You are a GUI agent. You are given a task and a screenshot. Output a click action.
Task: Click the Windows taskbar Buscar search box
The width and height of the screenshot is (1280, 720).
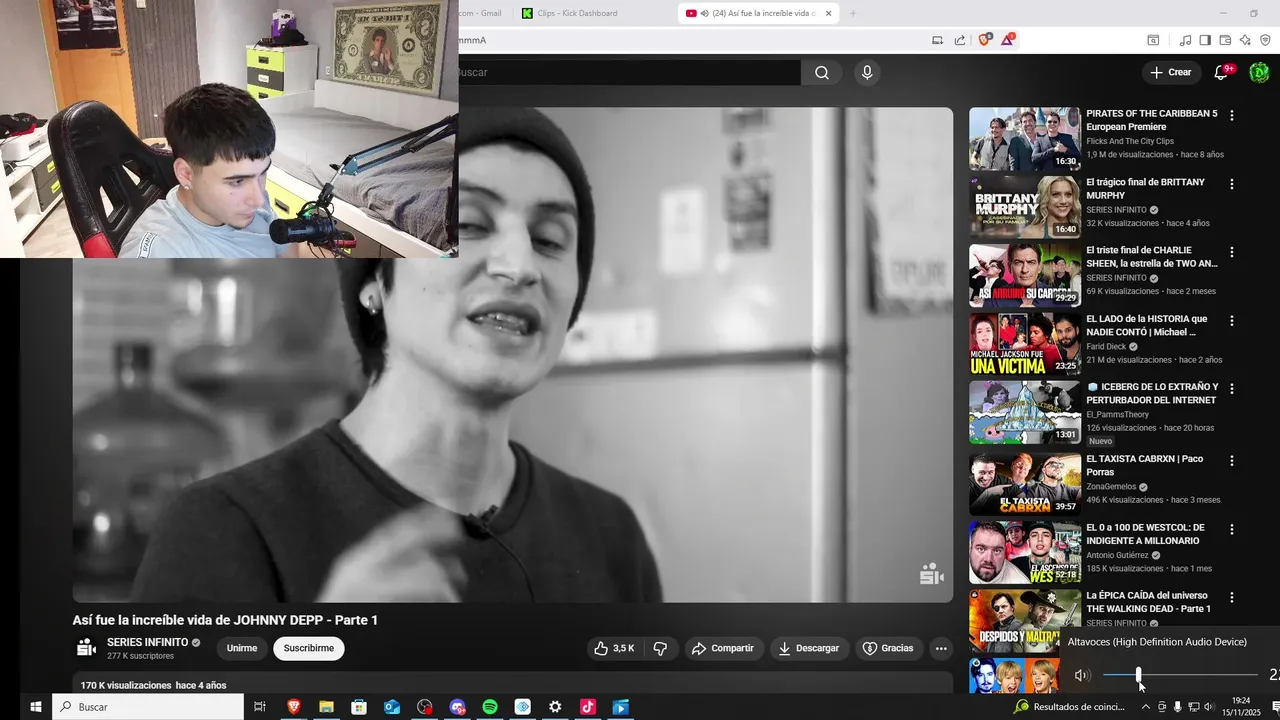coord(148,707)
